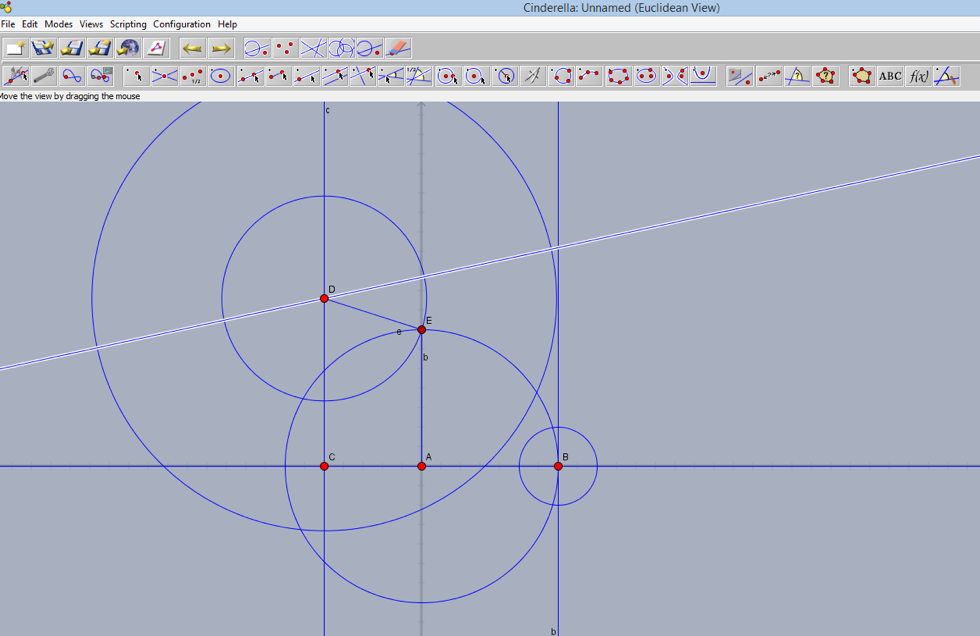Click the Undo left arrow button
980x636 pixels.
(192, 48)
